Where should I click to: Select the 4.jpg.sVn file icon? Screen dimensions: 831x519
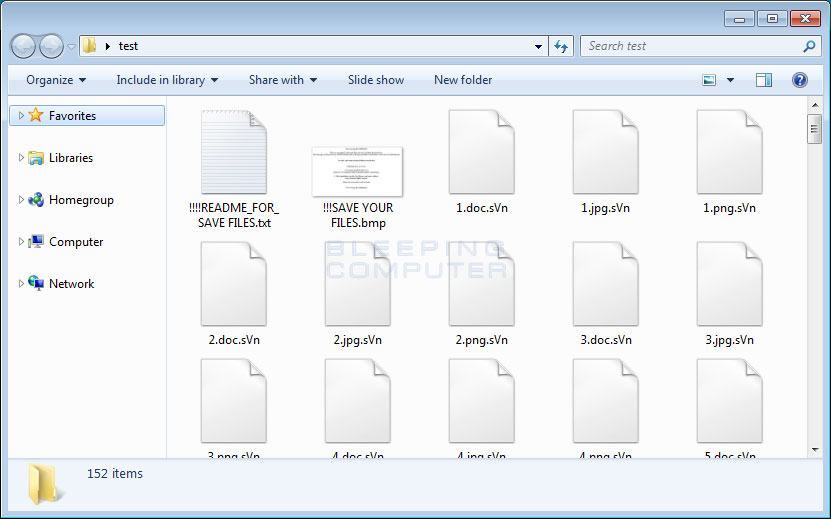482,401
